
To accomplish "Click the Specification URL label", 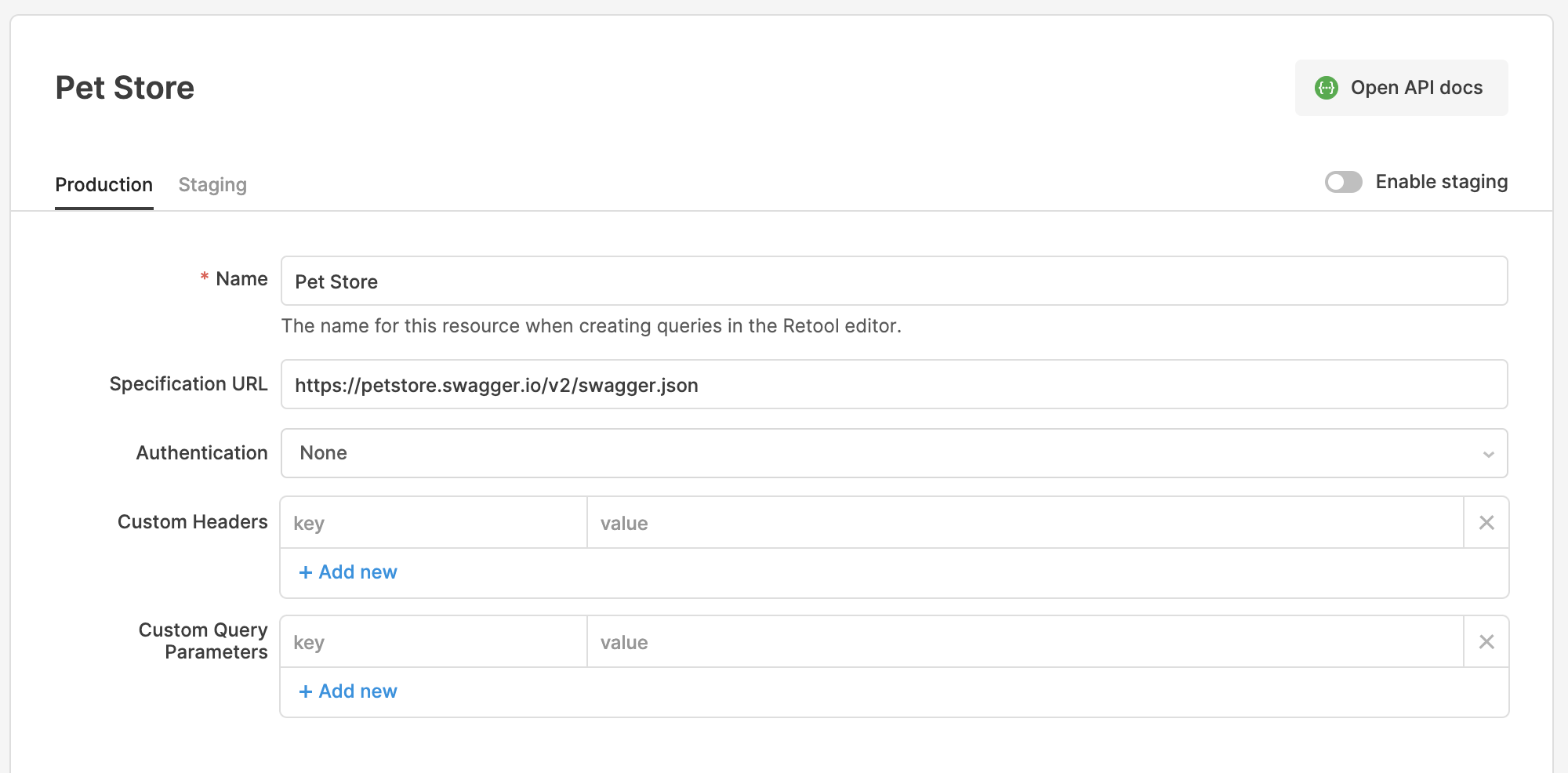I will (188, 384).
